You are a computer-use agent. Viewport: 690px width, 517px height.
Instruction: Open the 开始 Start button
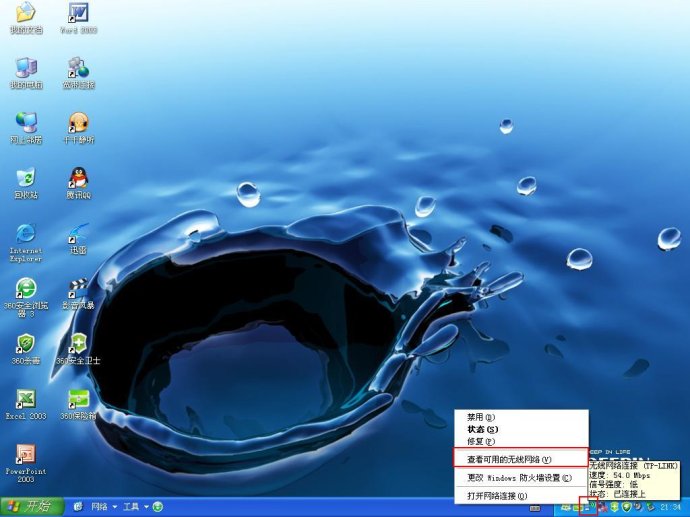point(32,506)
